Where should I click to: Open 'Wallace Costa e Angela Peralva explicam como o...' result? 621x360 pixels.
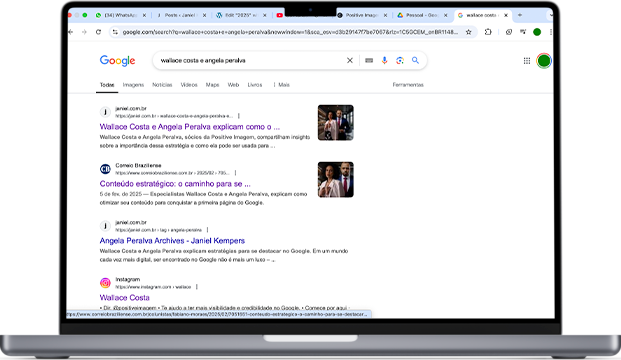click(x=190, y=127)
